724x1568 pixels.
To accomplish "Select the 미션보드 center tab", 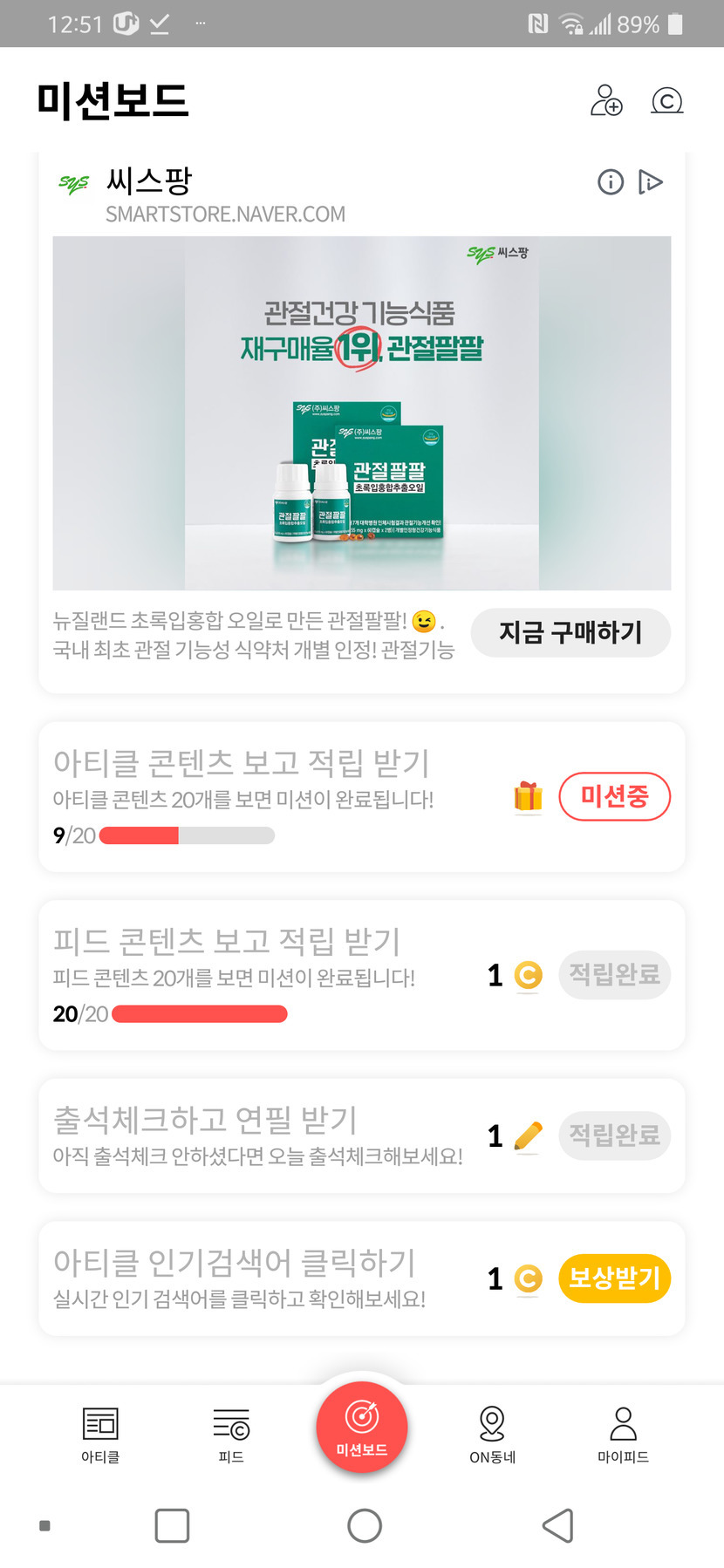I will [362, 1428].
